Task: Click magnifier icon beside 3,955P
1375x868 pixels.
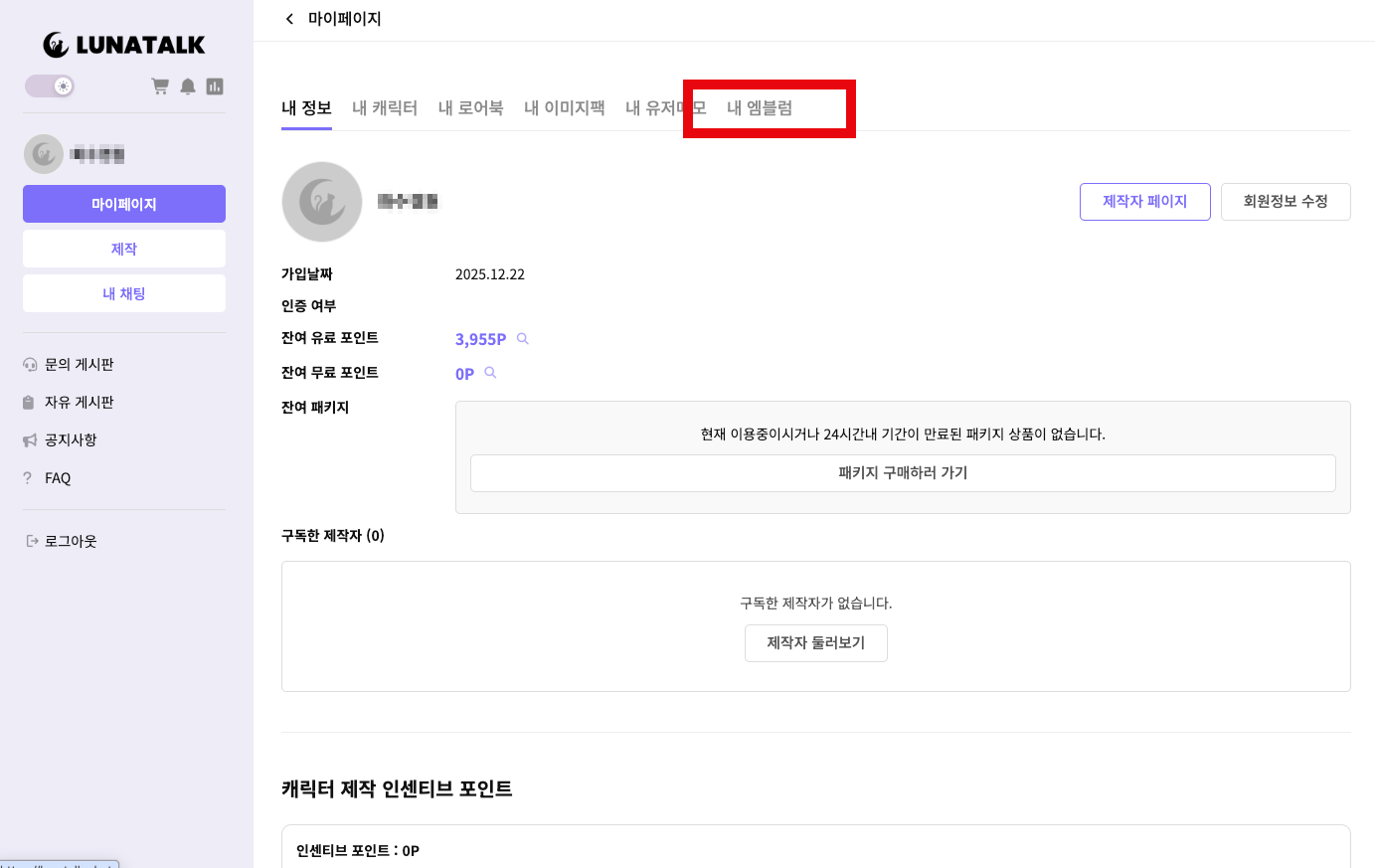Action: click(x=523, y=339)
